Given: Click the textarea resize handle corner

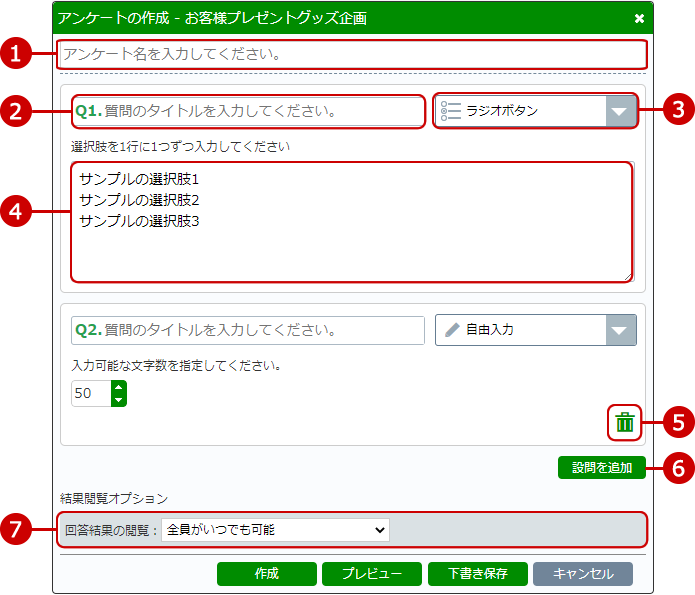Looking at the screenshot, I should pyautogui.click(x=628, y=277).
